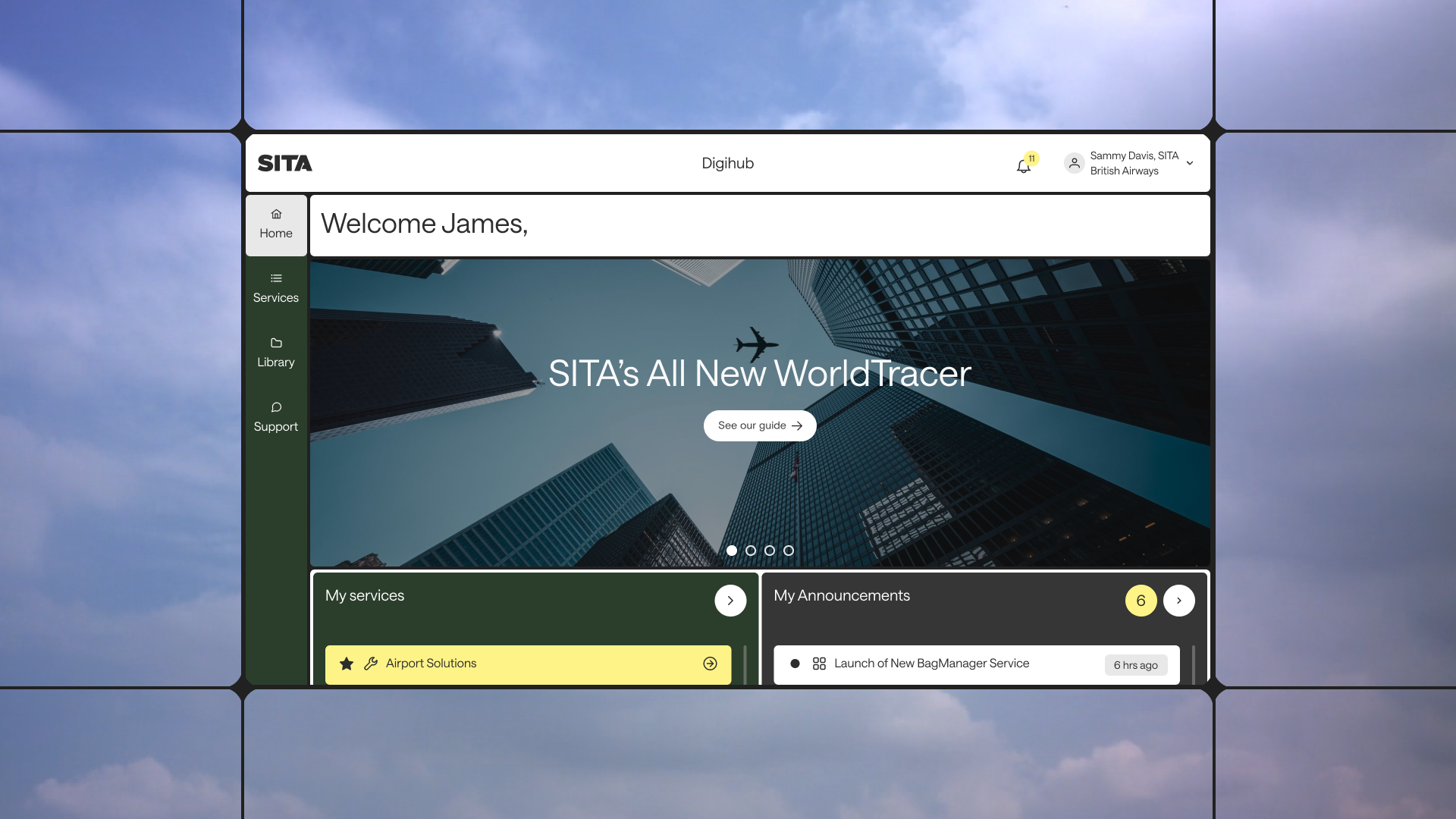This screenshot has height=819, width=1456.
Task: Click the circled arrow on Airport Solutions
Action: 710,664
